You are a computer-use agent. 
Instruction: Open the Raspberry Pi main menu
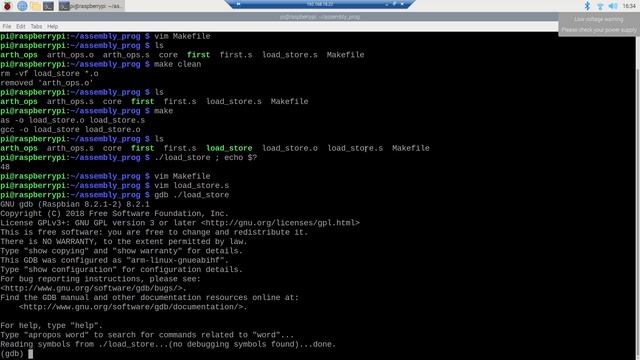pyautogui.click(x=7, y=6)
